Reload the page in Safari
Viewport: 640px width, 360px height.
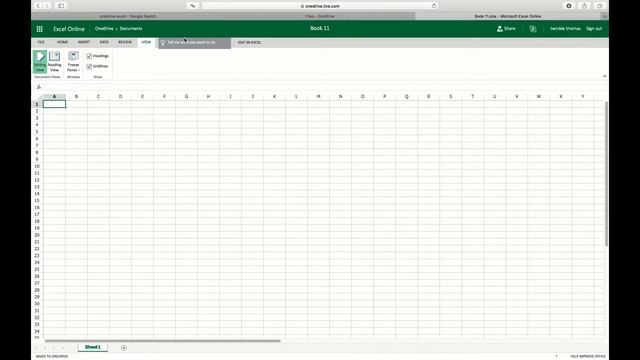(434, 6)
